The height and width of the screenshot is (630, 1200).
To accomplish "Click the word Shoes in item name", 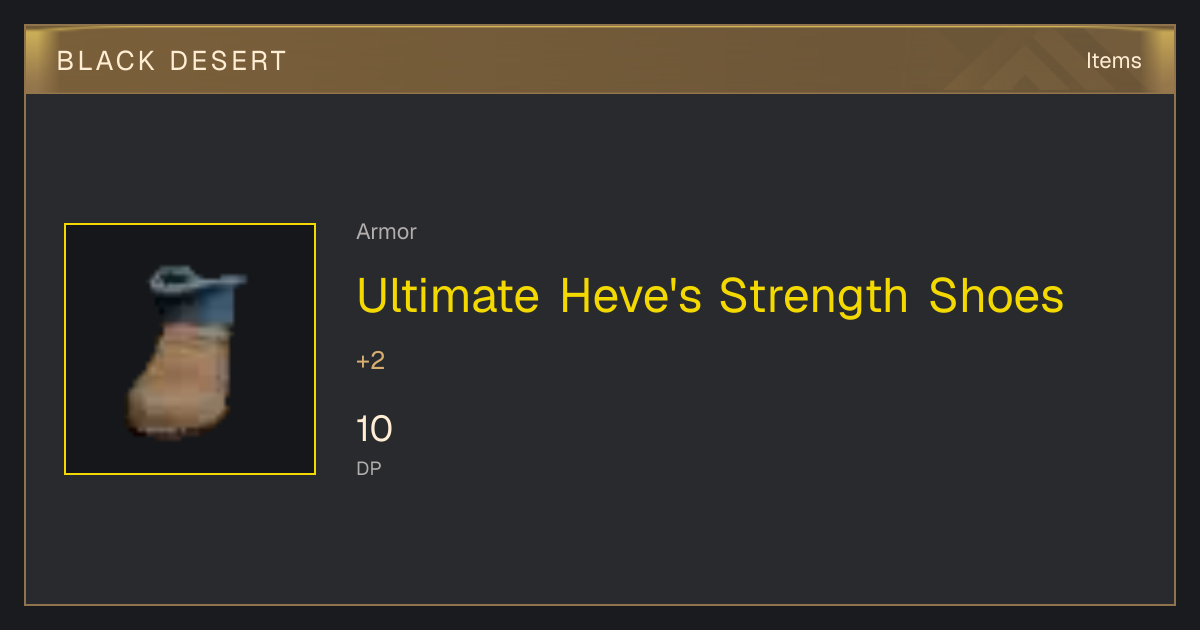I will (997, 296).
